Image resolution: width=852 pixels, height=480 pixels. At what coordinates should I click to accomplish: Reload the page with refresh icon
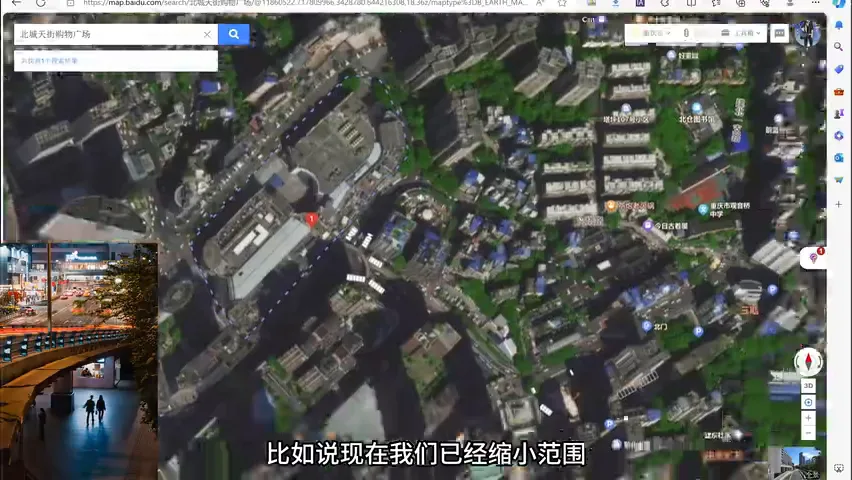tap(41, 3)
